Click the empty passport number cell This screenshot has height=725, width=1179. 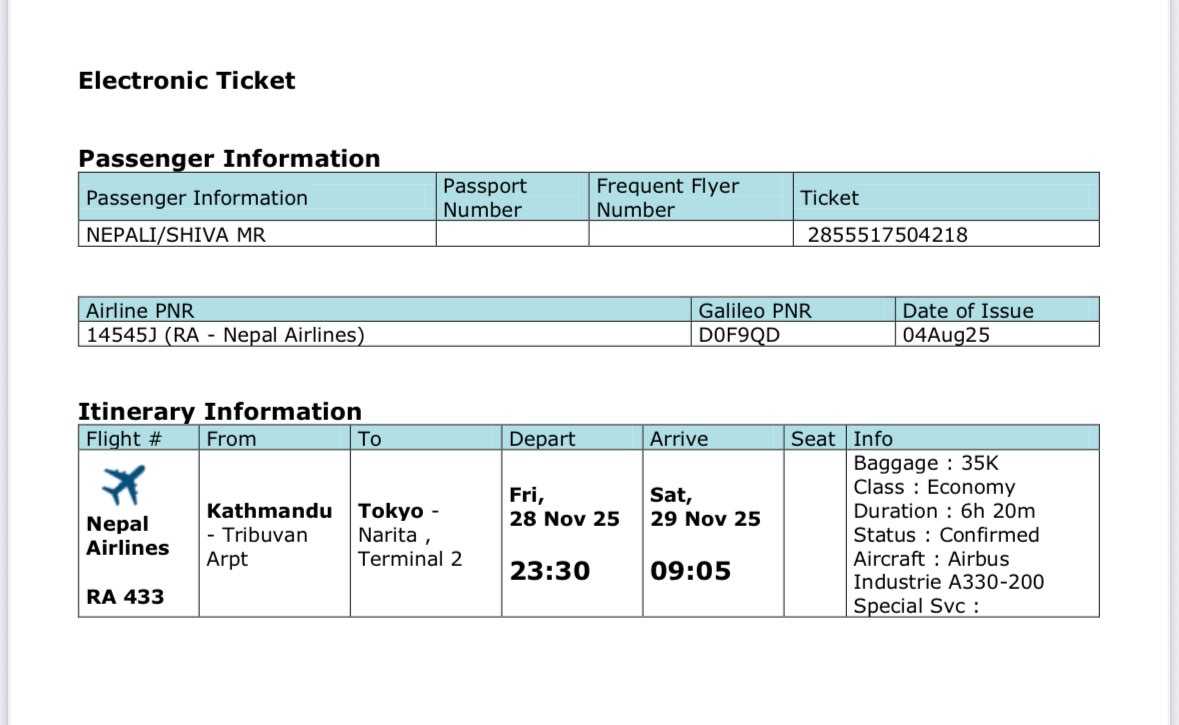coord(512,235)
